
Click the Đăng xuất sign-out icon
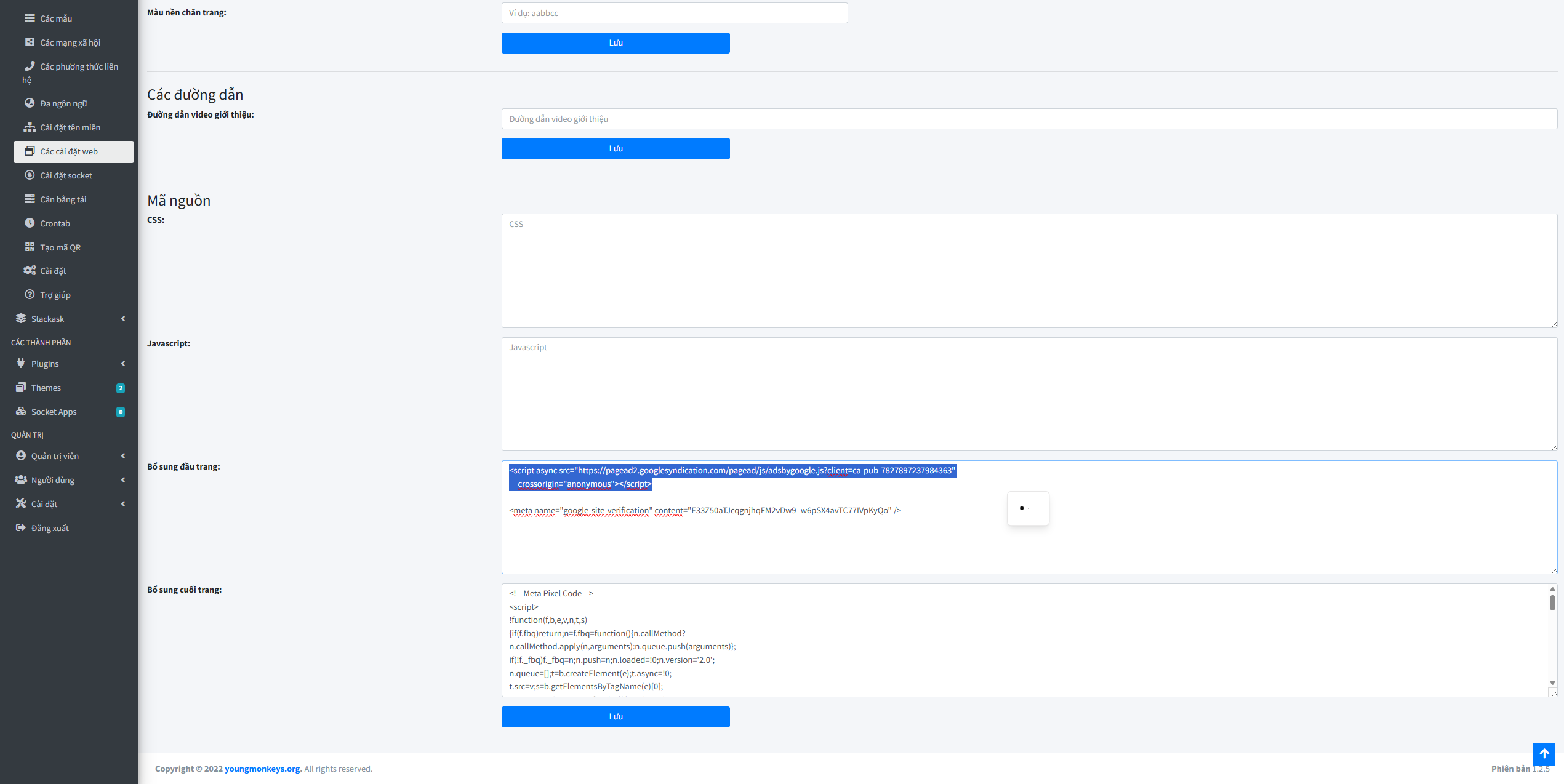[x=21, y=527]
